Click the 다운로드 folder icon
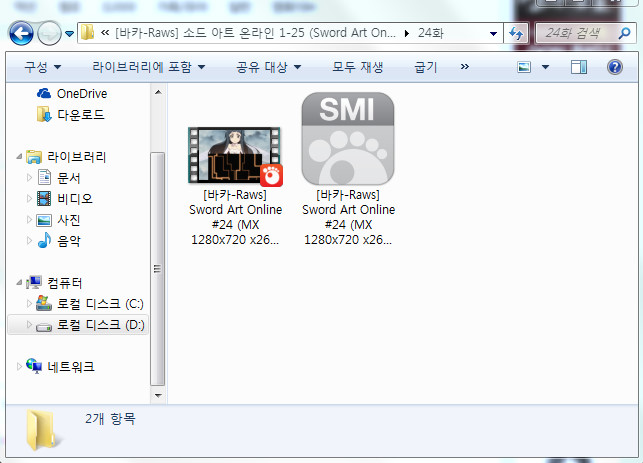The height and width of the screenshot is (463, 643). click(x=44, y=115)
